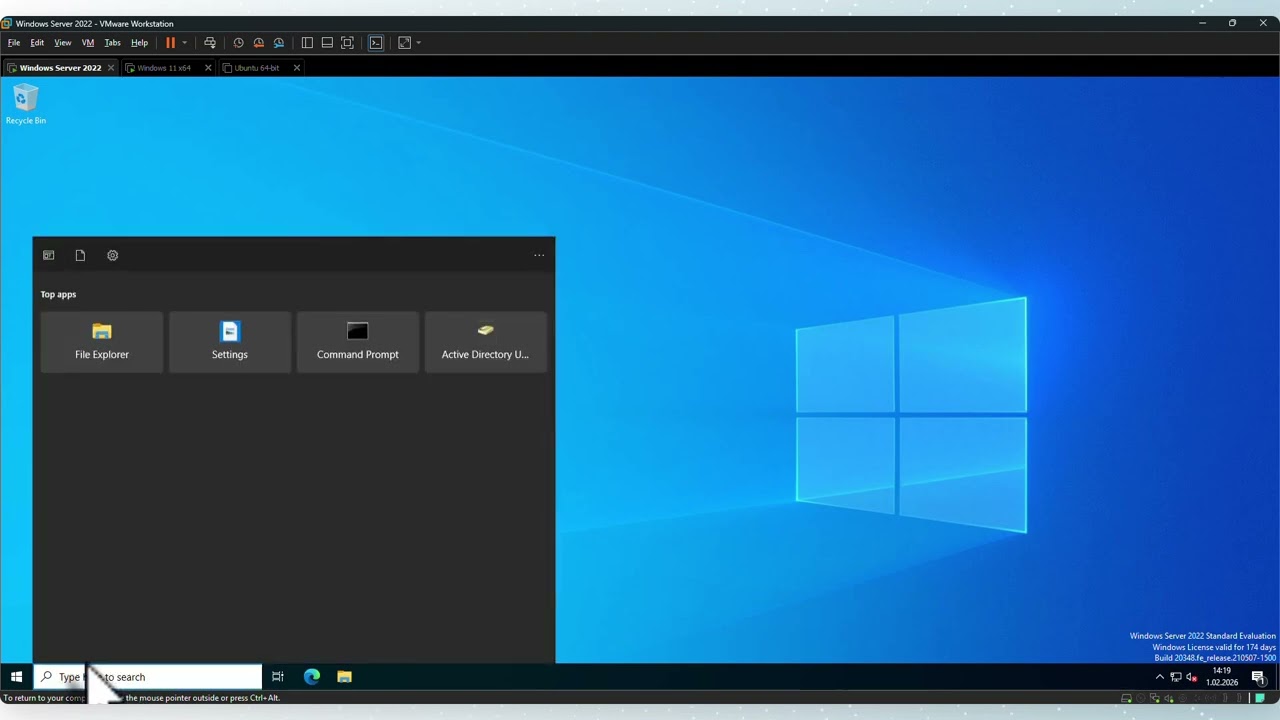Open Microsoft Edge from taskbar
Viewport: 1280px width, 720px height.
pyautogui.click(x=312, y=677)
